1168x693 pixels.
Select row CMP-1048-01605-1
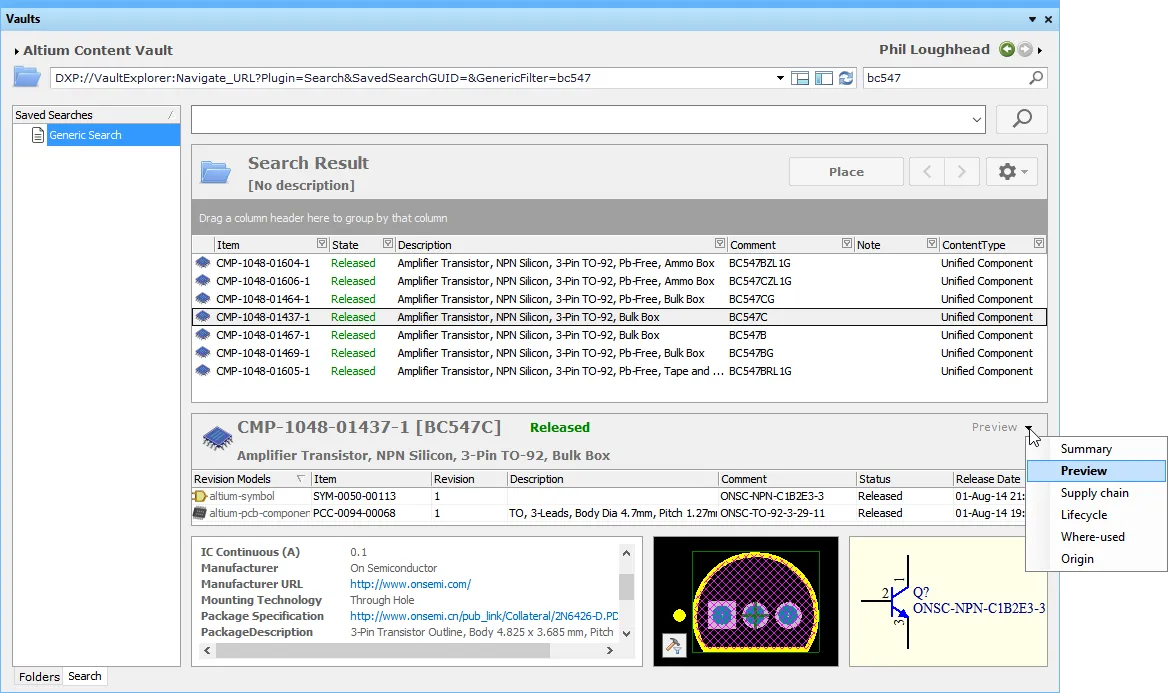pyautogui.click(x=619, y=371)
